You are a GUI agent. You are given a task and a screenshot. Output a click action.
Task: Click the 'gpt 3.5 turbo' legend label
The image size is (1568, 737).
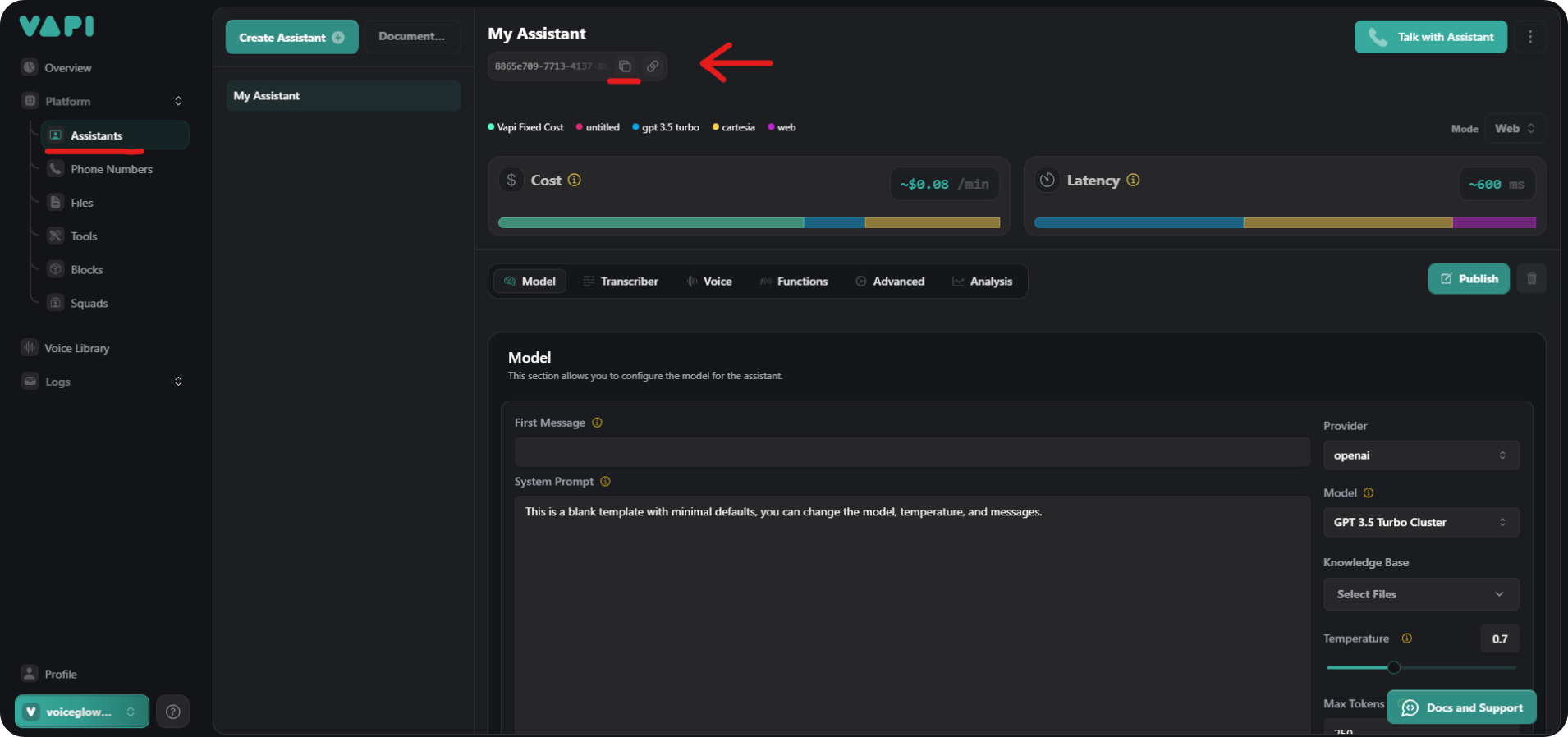coord(671,127)
